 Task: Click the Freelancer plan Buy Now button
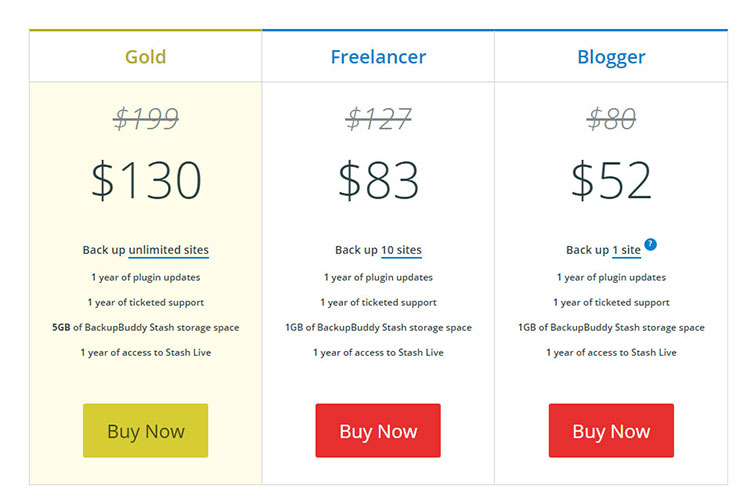tap(378, 431)
